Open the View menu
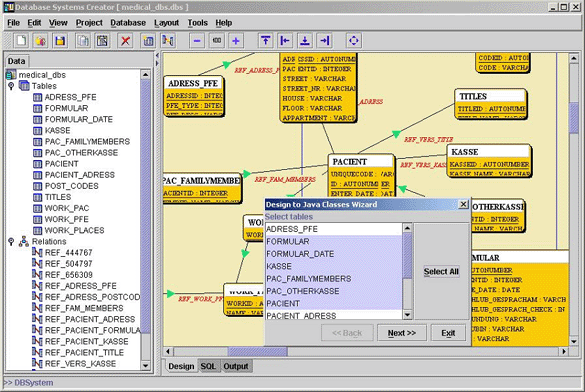Screen dimensions: 585x392 (x=58, y=23)
